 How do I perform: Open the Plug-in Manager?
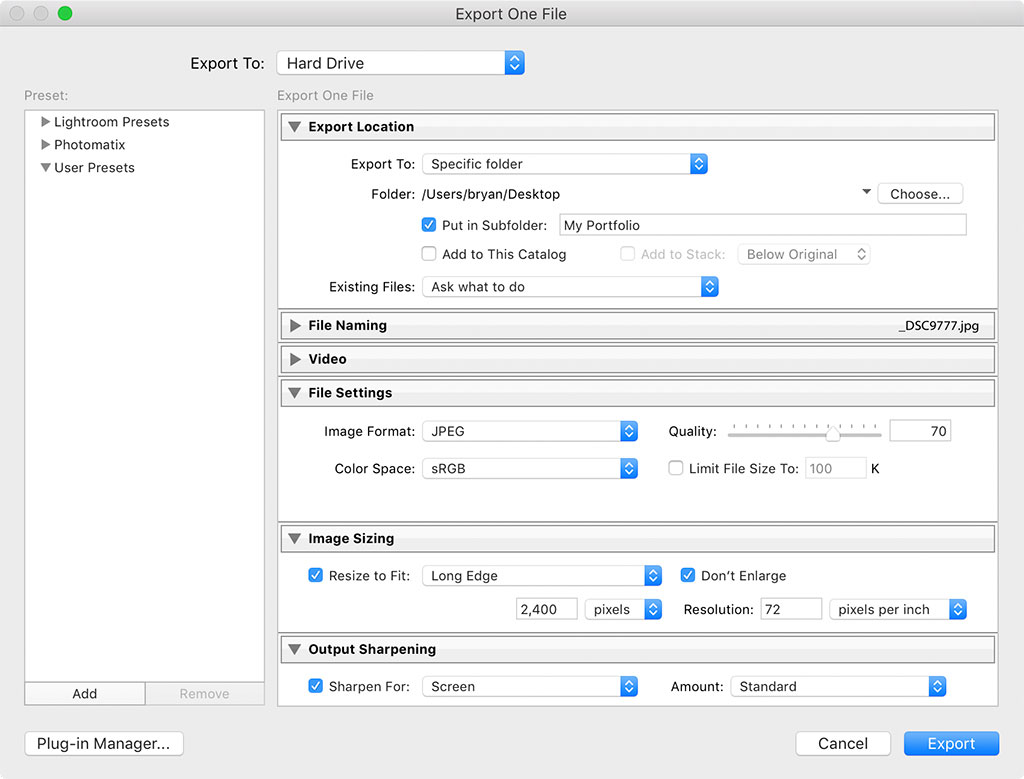point(104,743)
